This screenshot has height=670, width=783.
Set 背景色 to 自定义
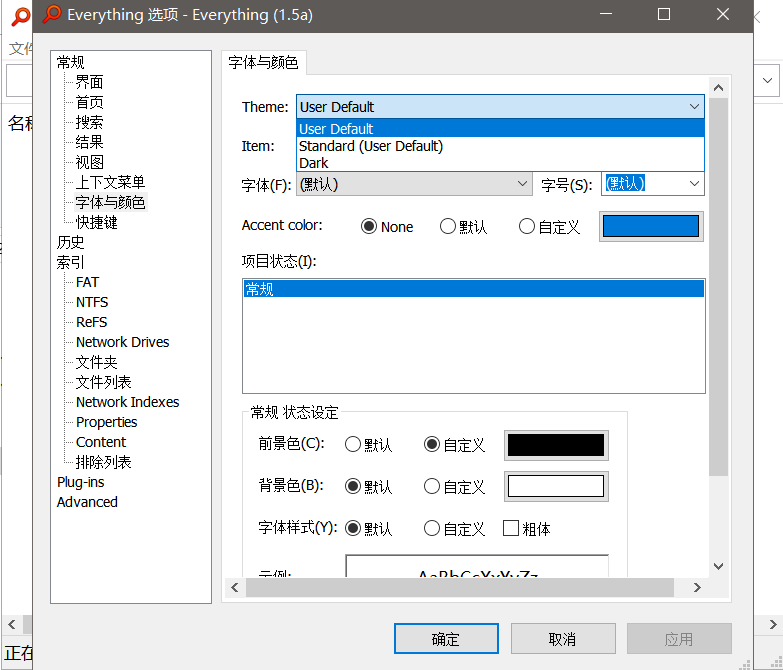point(454,486)
